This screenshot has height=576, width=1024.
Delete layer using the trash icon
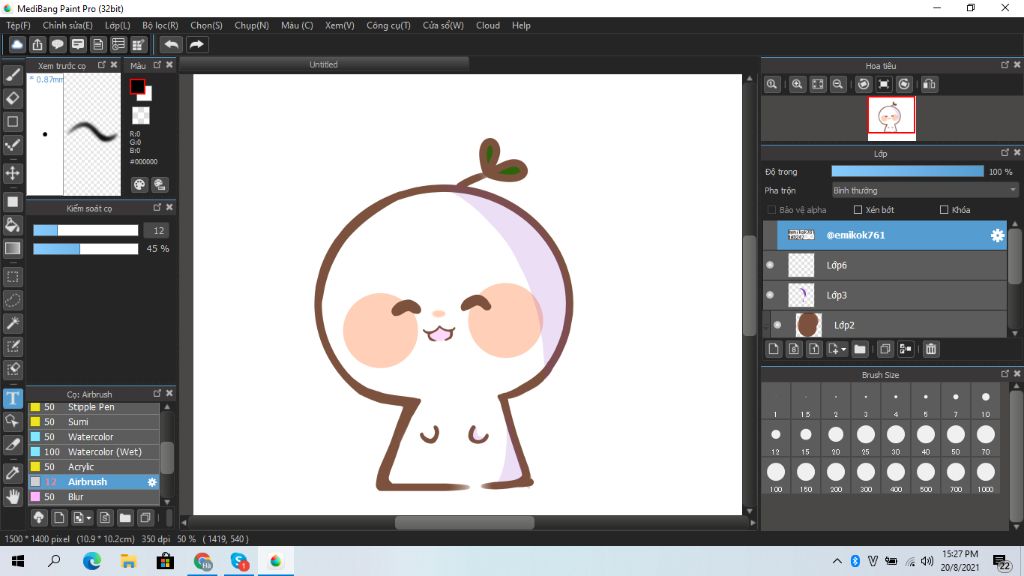click(931, 349)
